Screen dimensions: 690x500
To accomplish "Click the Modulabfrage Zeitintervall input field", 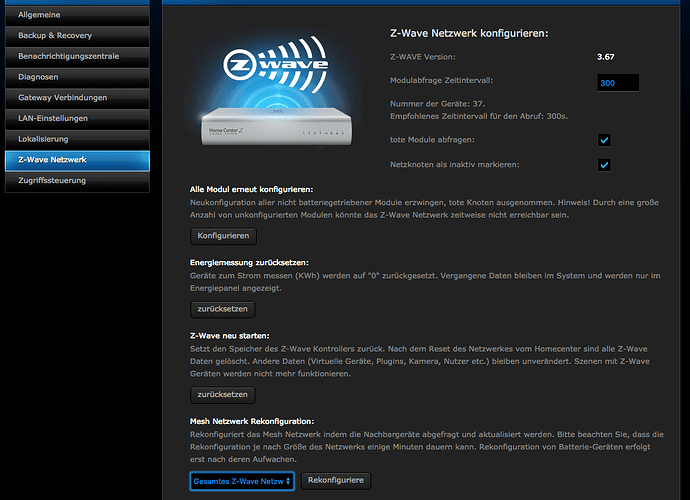I will (618, 83).
